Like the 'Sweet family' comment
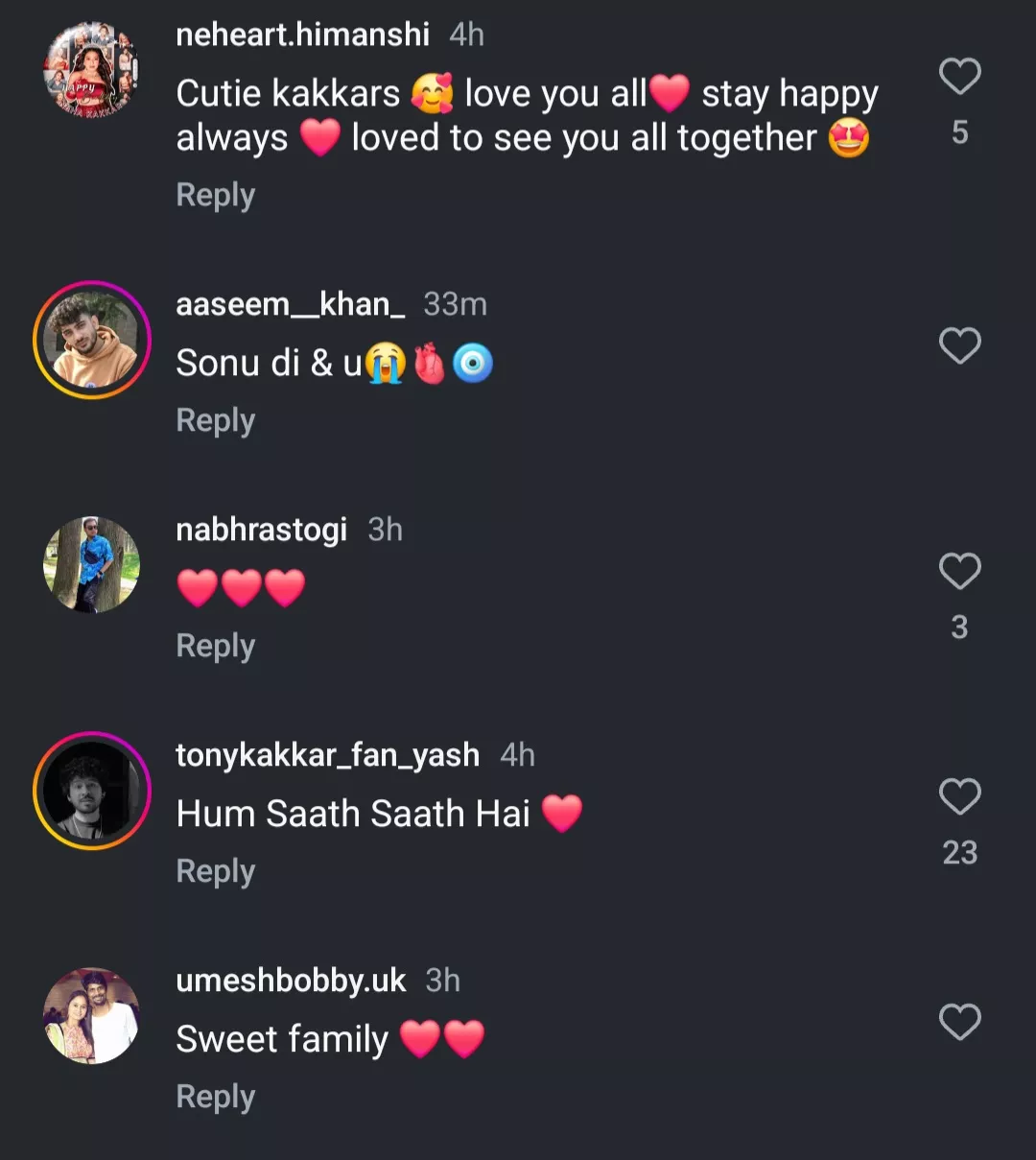The height and width of the screenshot is (1160, 1036). pos(959,1023)
